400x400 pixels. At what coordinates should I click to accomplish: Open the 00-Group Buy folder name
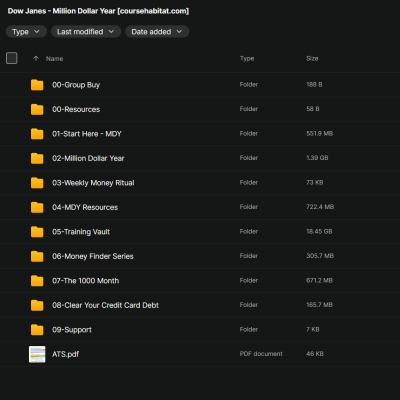[76, 85]
